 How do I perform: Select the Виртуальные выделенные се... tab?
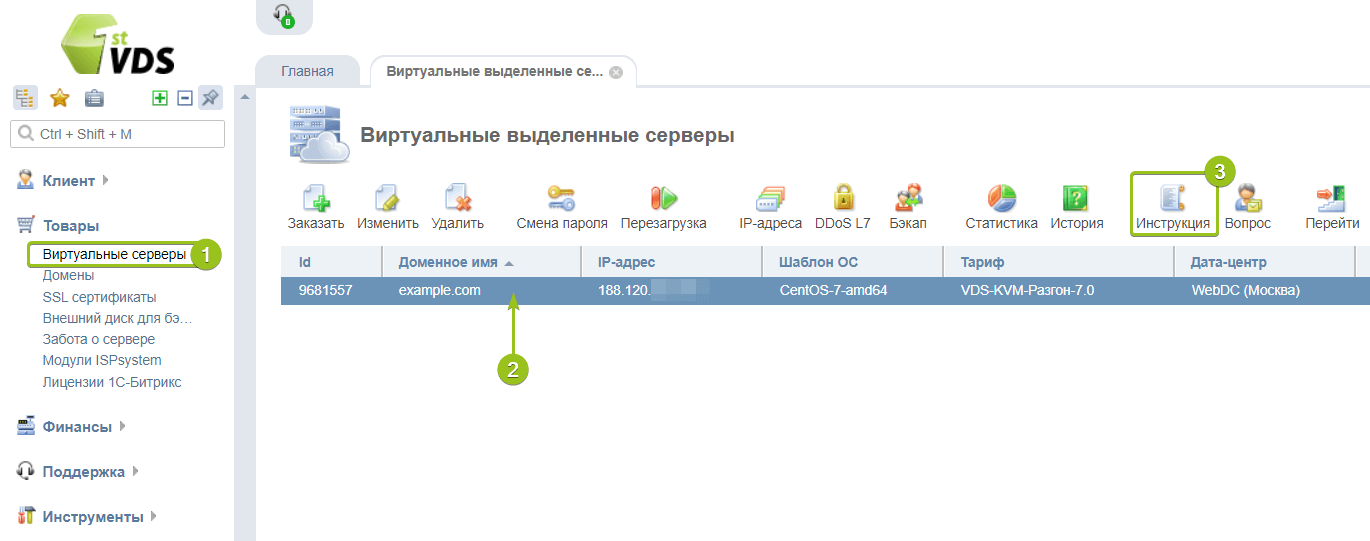(x=495, y=72)
